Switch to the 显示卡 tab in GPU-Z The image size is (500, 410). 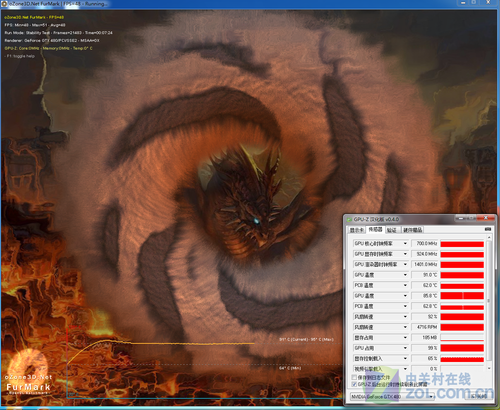357,230
